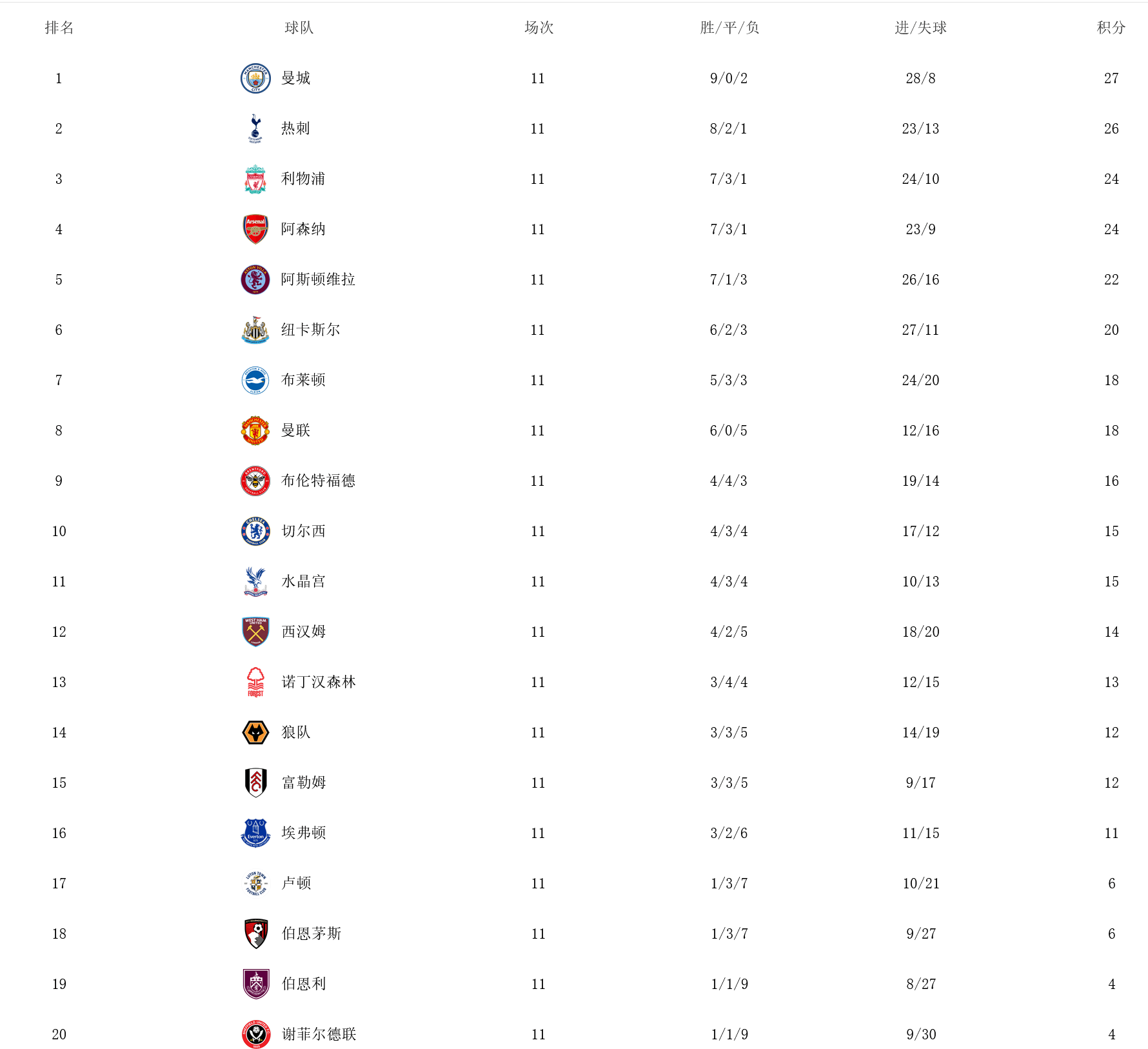Open the 谢菲尔德联 team name link
1148x1049 pixels.
tap(319, 1034)
